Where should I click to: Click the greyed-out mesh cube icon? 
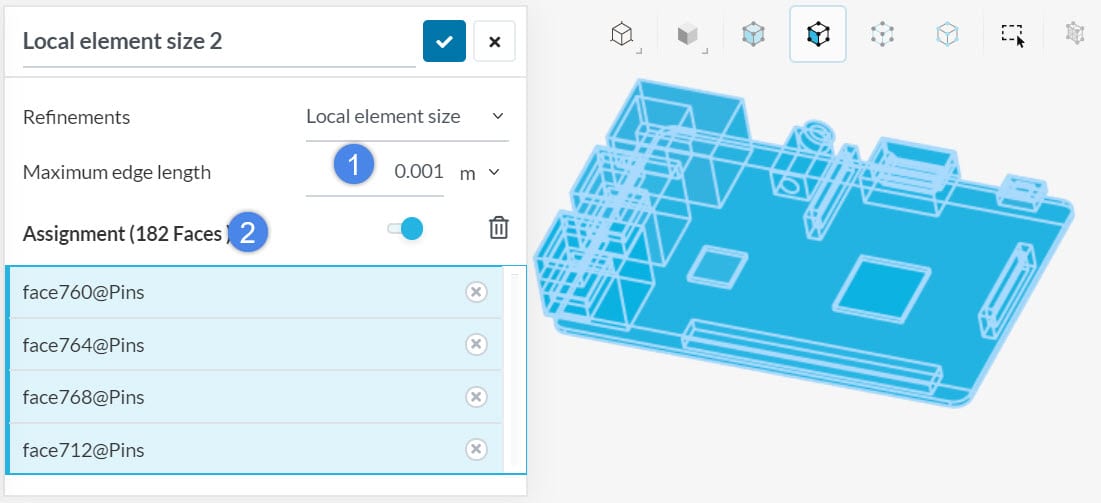(1075, 35)
